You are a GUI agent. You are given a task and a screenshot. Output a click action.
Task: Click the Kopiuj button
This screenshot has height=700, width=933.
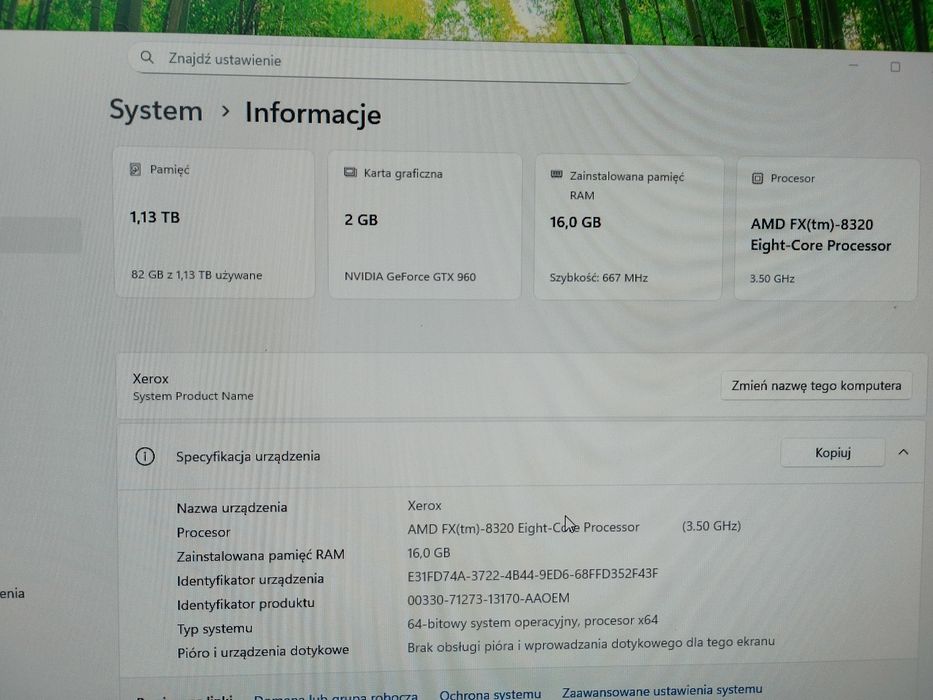click(x=832, y=453)
